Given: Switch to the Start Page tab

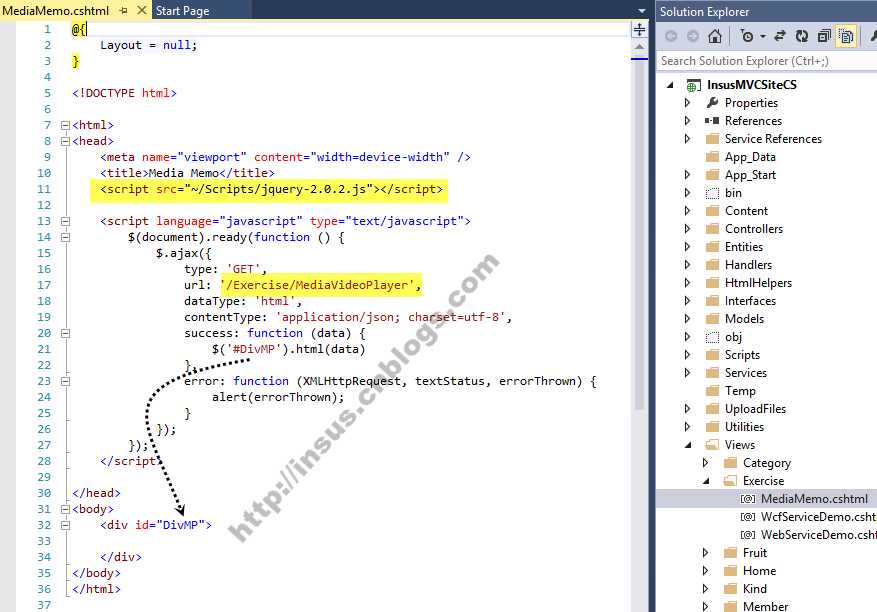Looking at the screenshot, I should [182, 11].
